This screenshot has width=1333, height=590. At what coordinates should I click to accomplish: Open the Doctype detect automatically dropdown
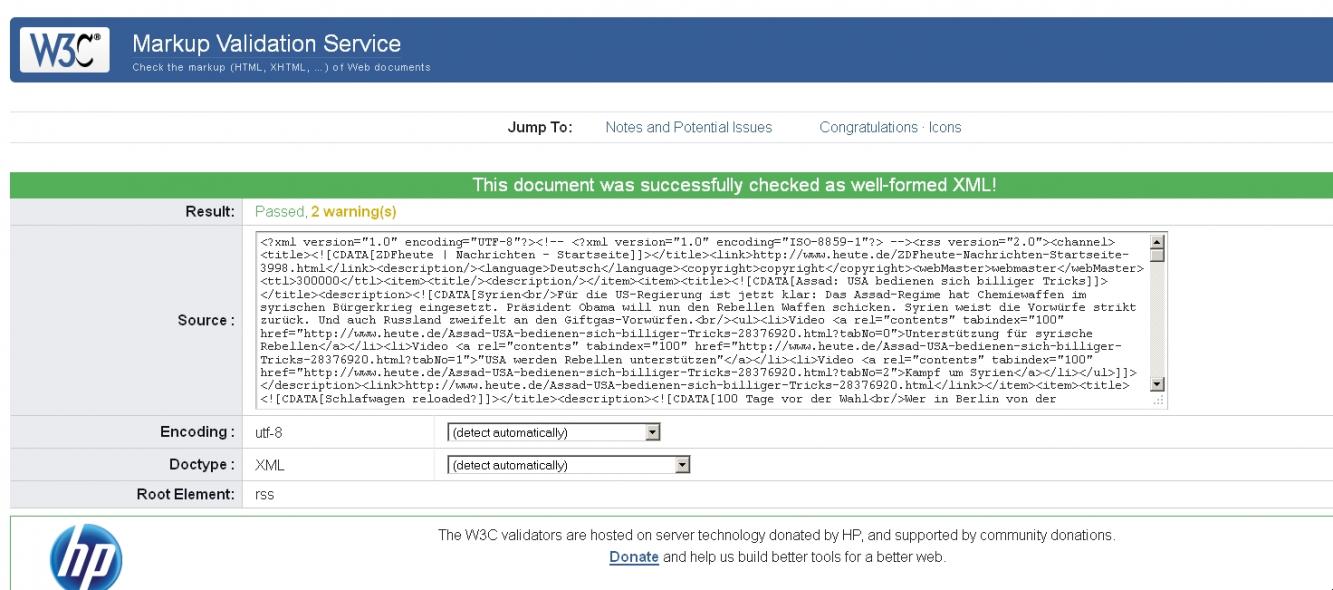tap(569, 465)
